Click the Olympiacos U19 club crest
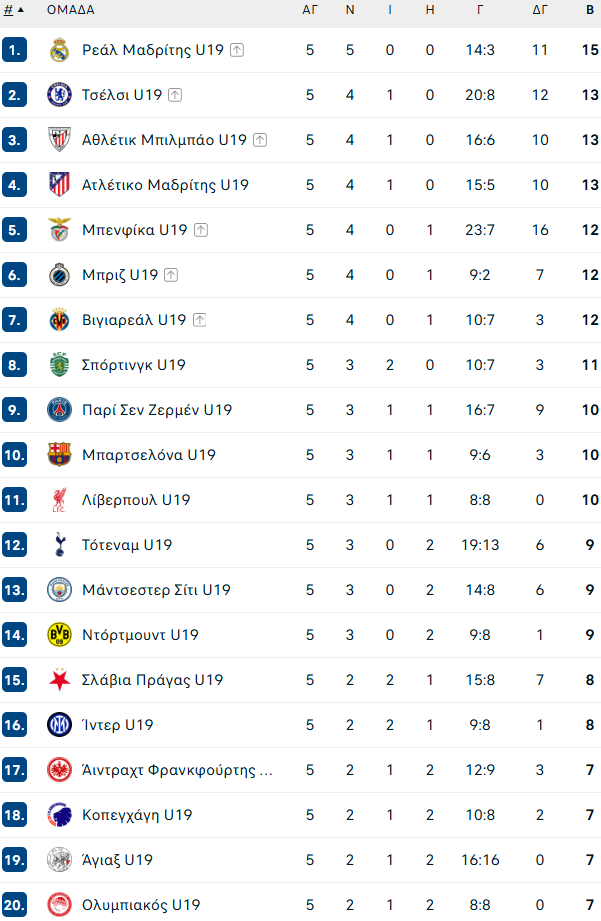The height and width of the screenshot is (921, 601). point(59,905)
